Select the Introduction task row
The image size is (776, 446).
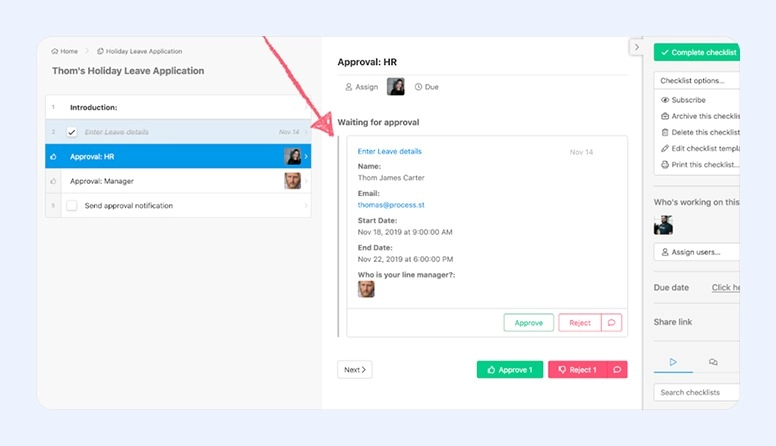pyautogui.click(x=178, y=107)
